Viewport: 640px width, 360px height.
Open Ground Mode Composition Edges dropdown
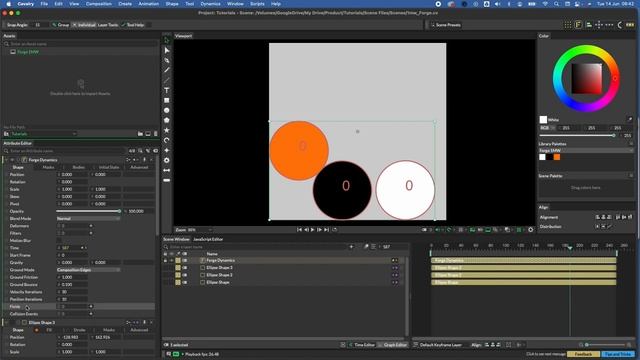[88, 270]
